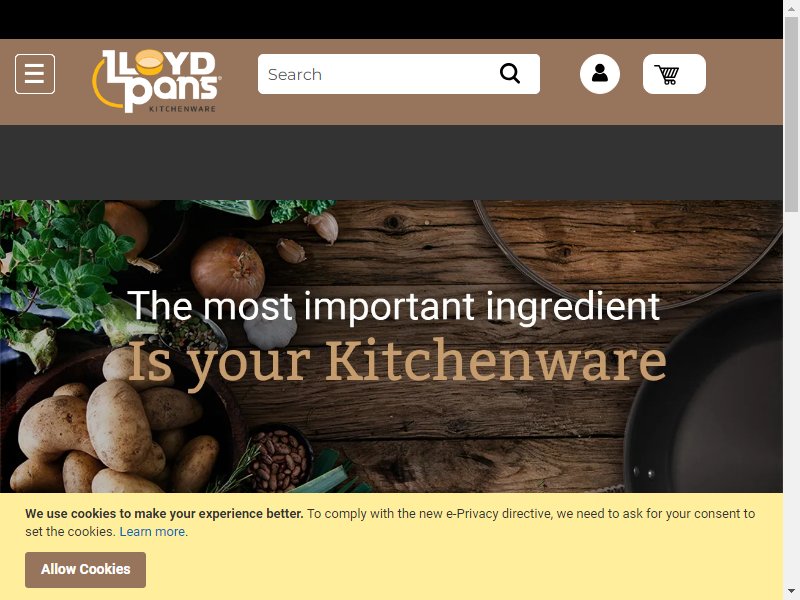Viewport: 800px width, 600px height.
Task: Open the user account icon
Action: click(x=599, y=74)
